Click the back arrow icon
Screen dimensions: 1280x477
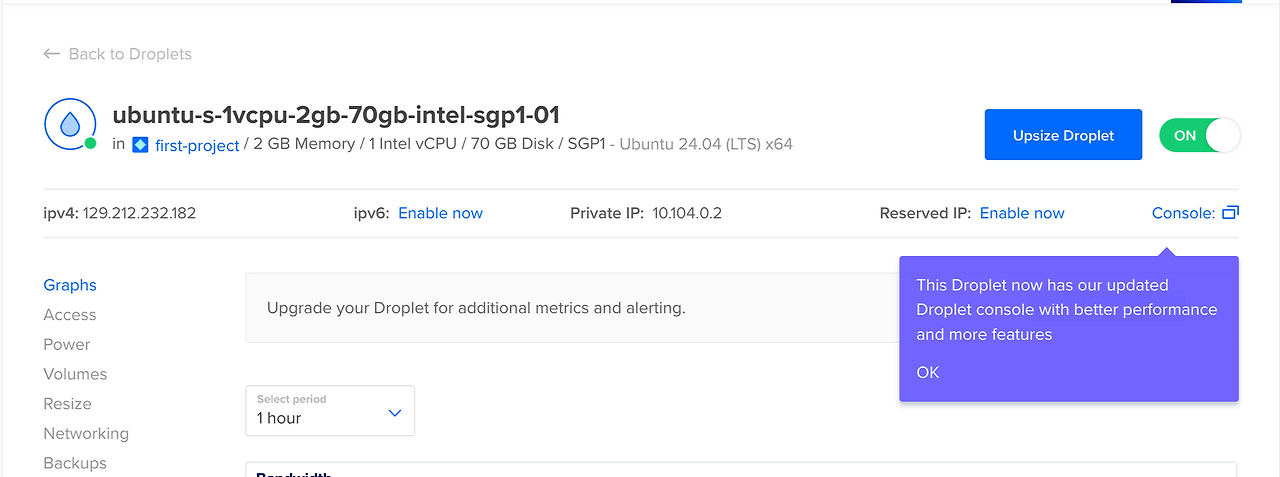(52, 54)
